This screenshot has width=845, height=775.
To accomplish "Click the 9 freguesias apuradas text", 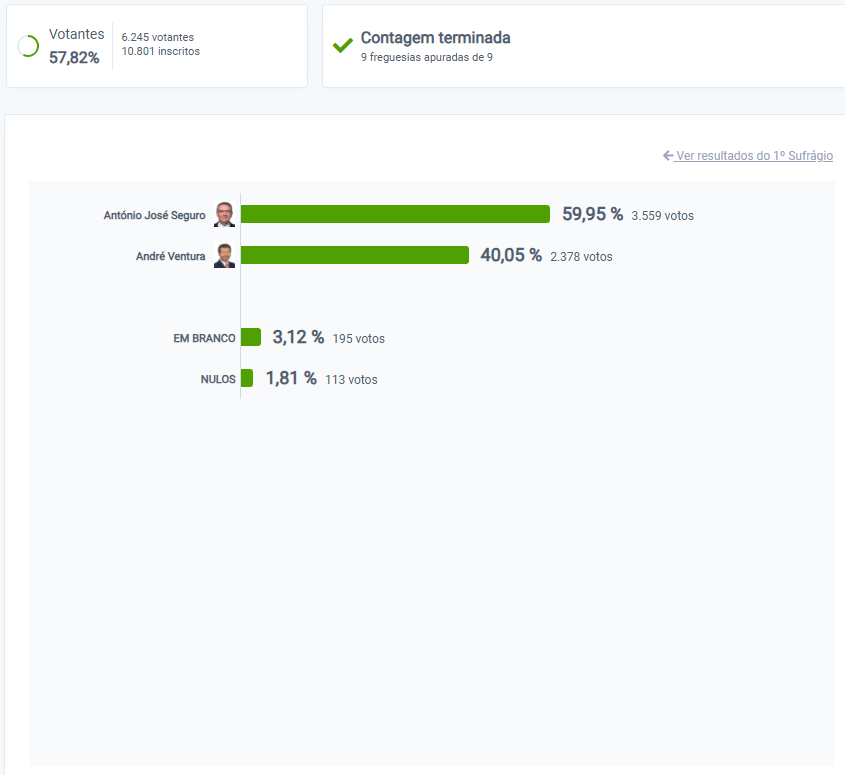I will click(x=427, y=57).
